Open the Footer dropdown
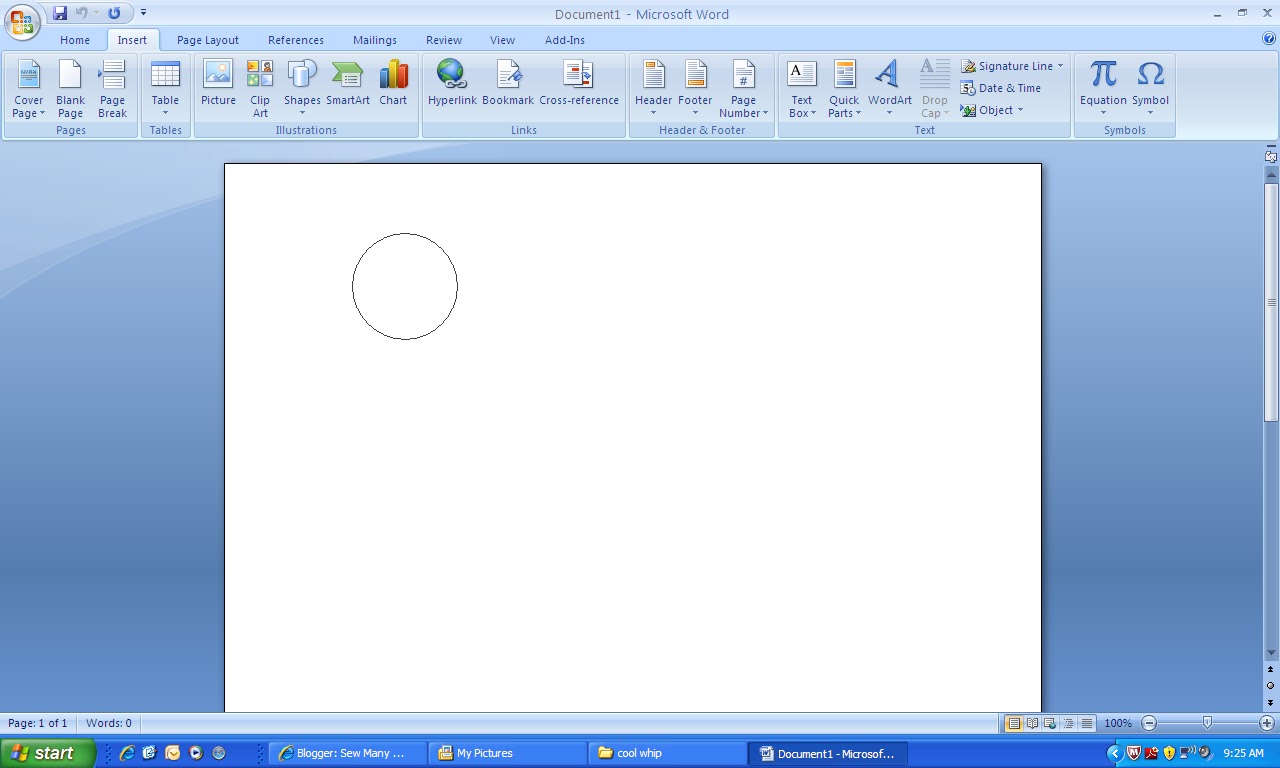 click(695, 89)
